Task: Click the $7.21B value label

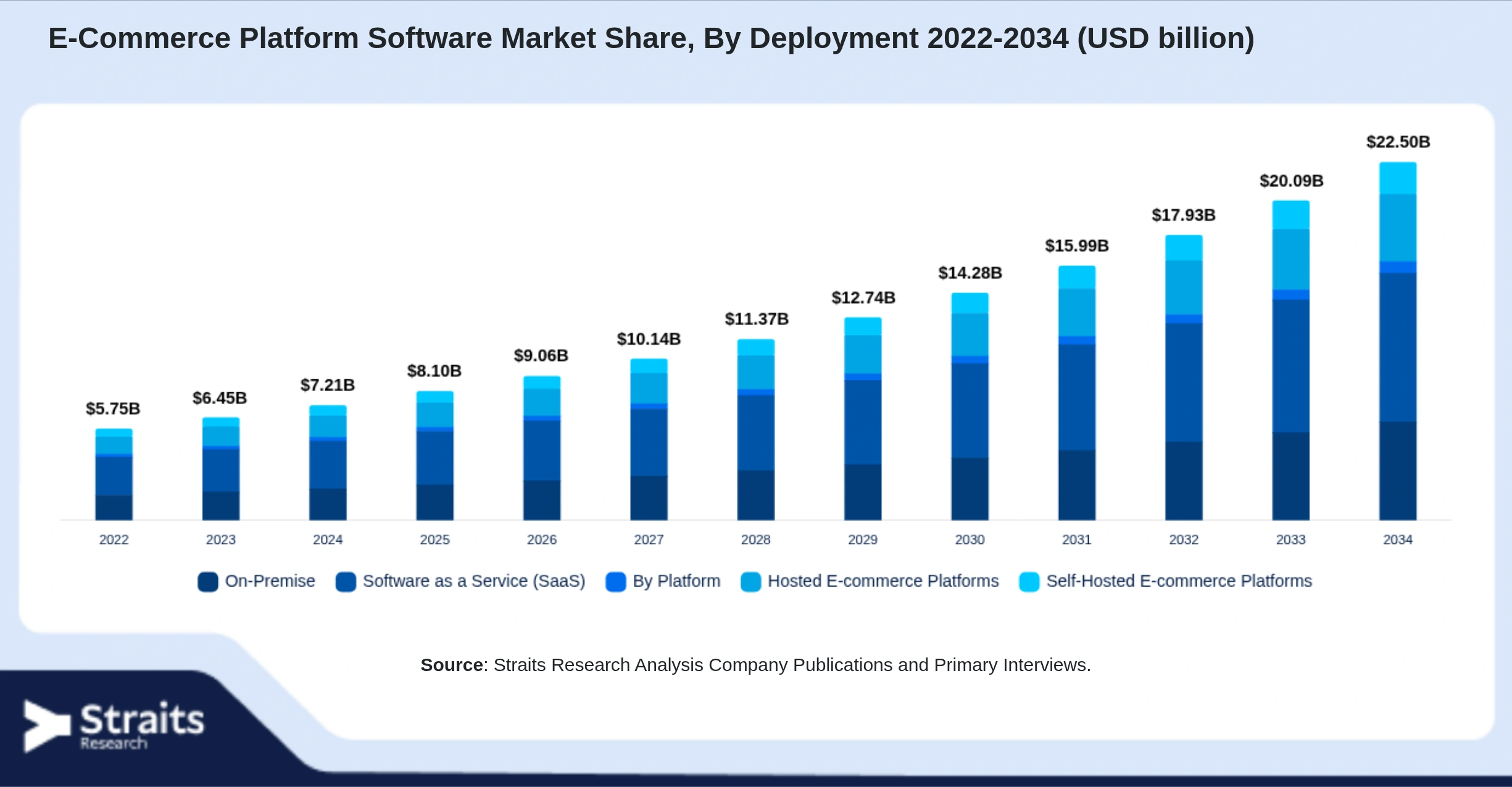Action: [x=328, y=385]
